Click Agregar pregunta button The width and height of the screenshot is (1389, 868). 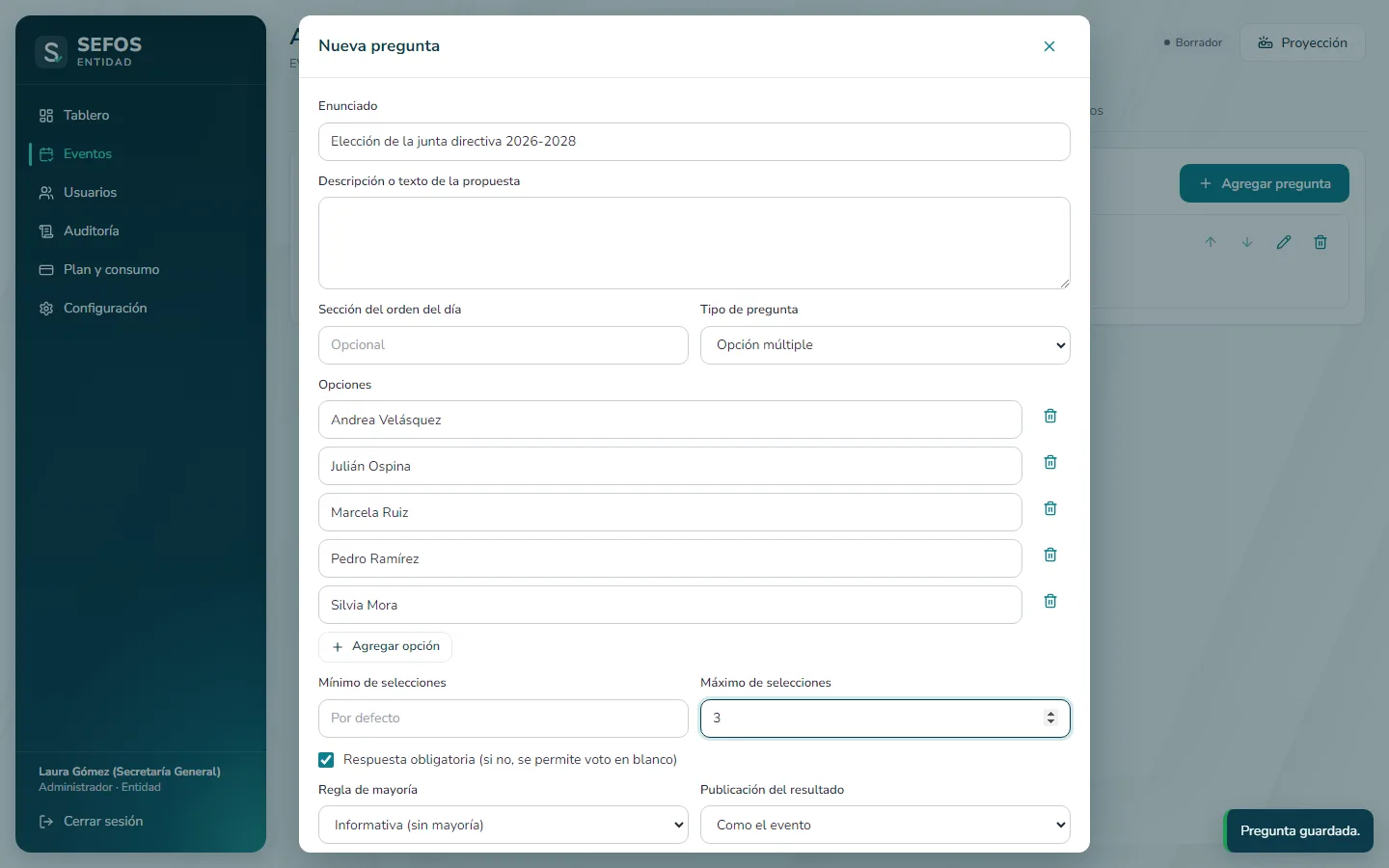click(1265, 183)
